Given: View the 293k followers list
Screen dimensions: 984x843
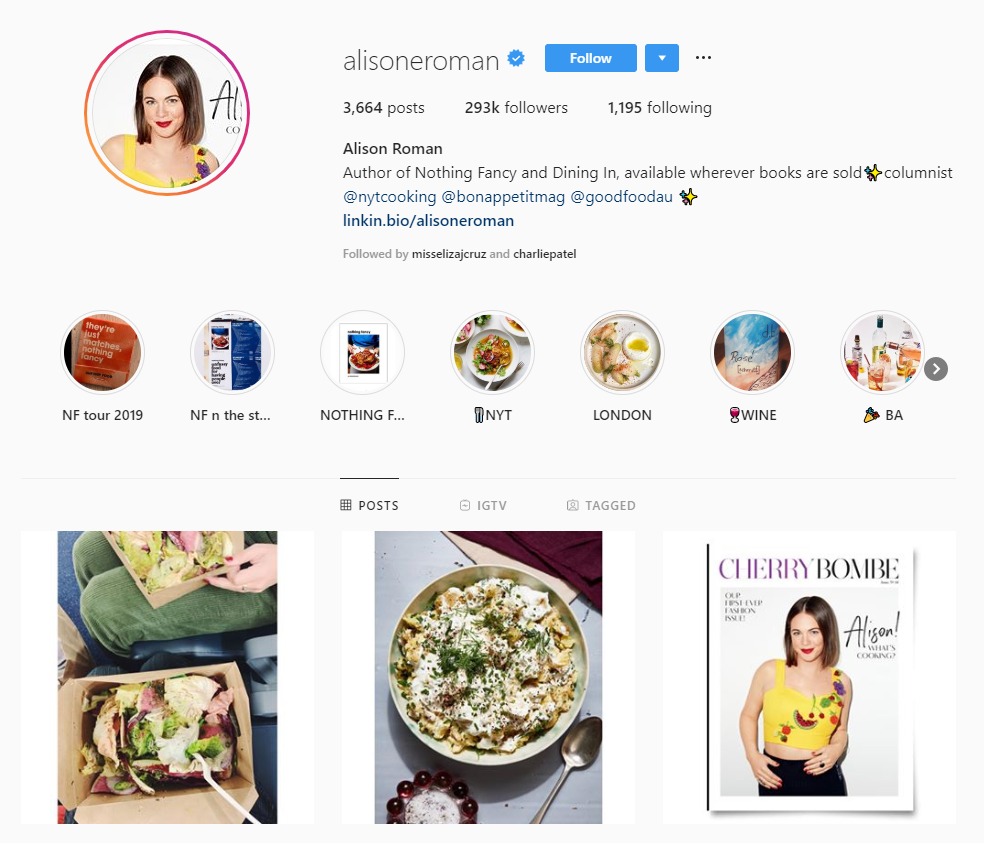Looking at the screenshot, I should click(516, 108).
